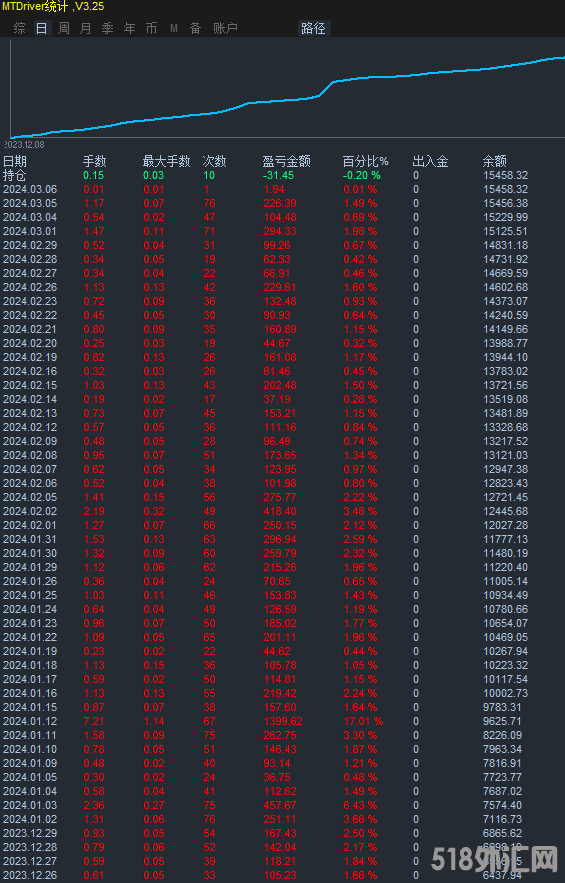Select the 2023.12.29 date row
Screen dimensions: 565x883
pos(30,833)
